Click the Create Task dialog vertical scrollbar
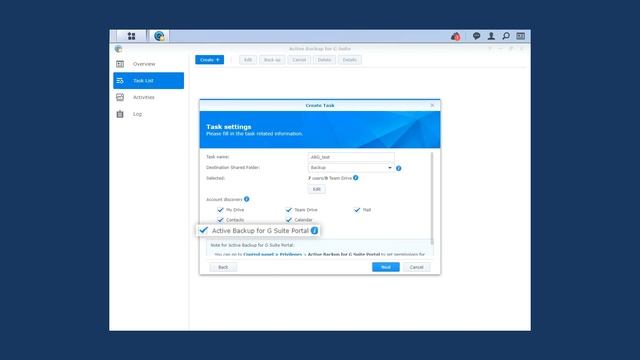The height and width of the screenshot is (360, 640). point(432,198)
